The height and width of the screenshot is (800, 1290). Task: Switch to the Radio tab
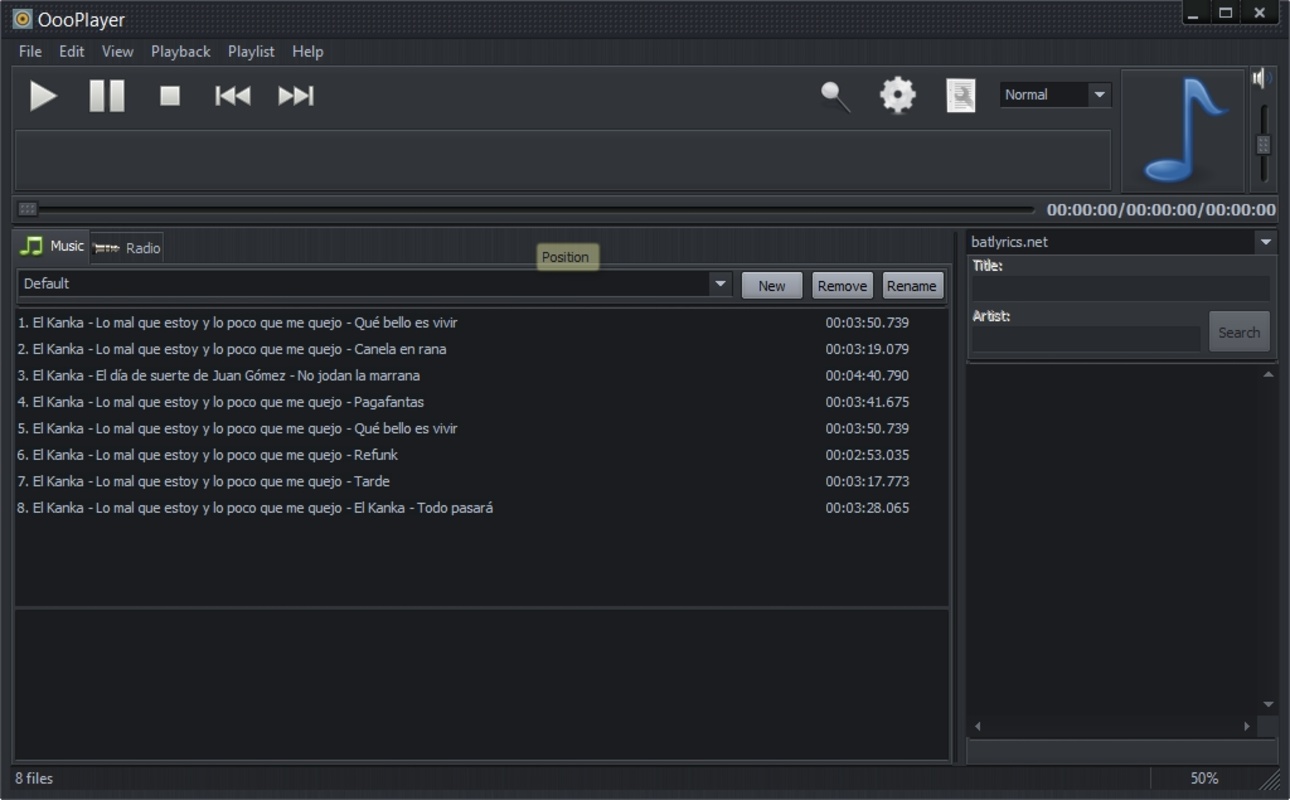coord(128,248)
